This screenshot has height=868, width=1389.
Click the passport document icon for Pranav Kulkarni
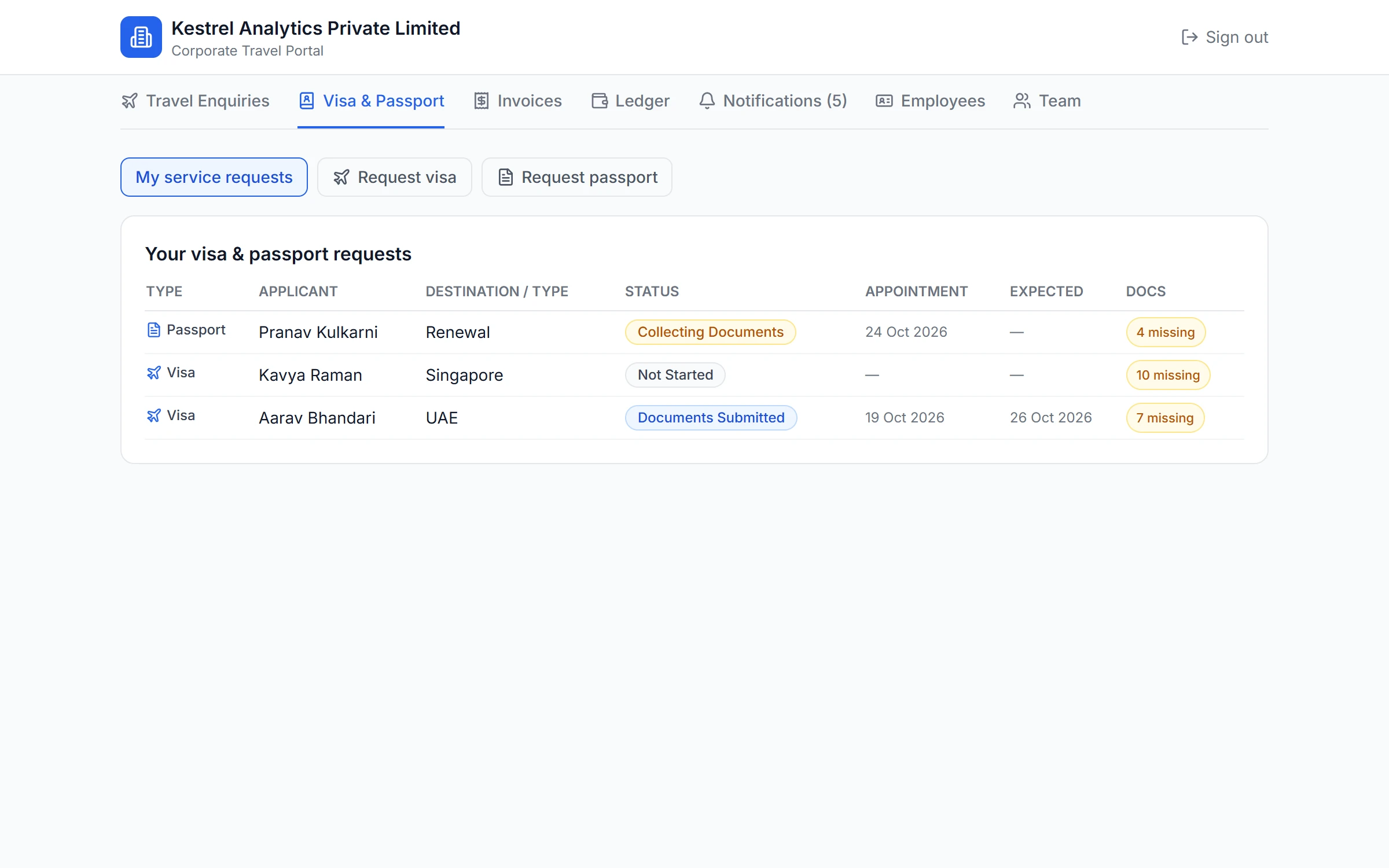pyautogui.click(x=153, y=330)
